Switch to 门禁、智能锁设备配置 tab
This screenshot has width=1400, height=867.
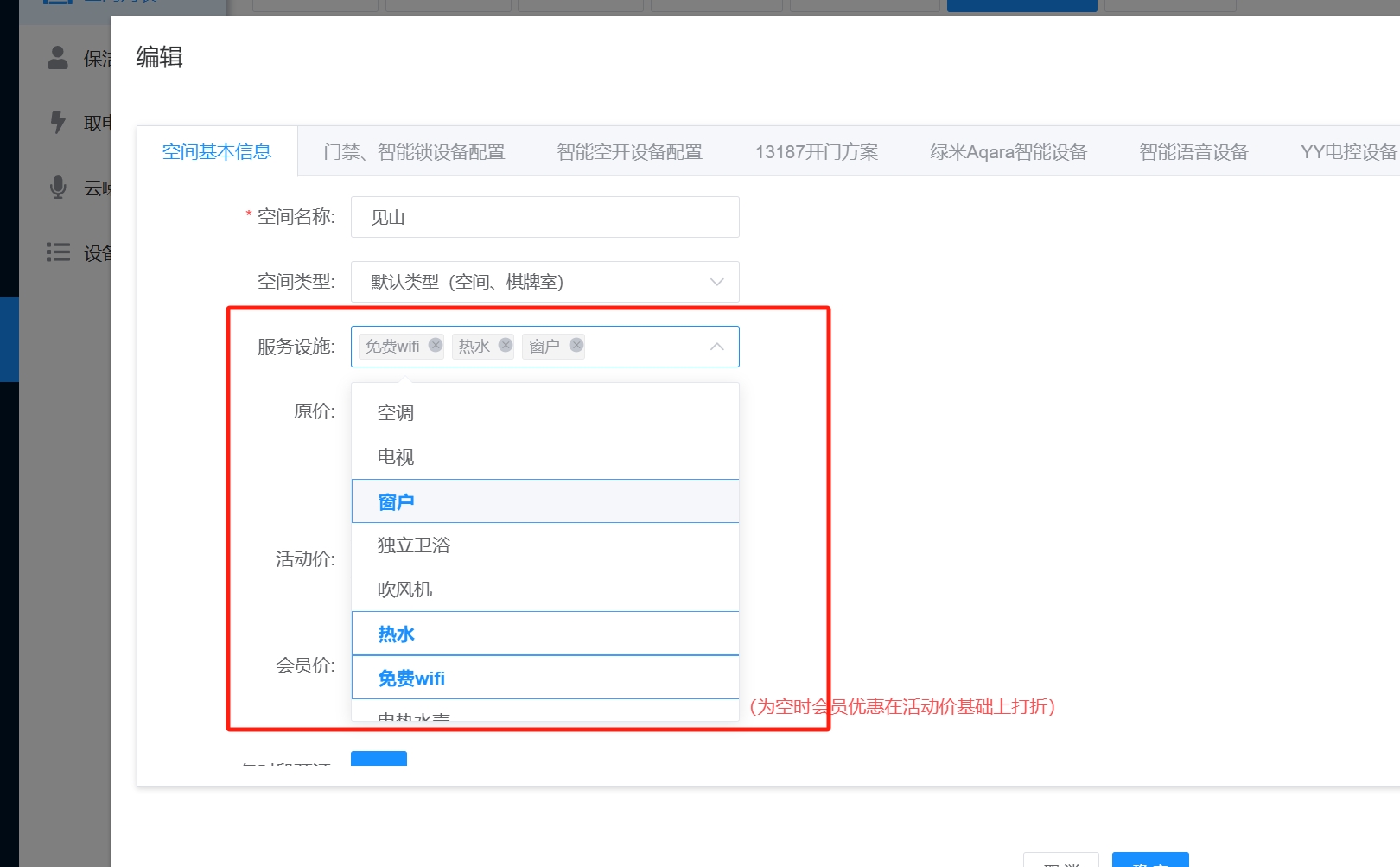tap(414, 152)
